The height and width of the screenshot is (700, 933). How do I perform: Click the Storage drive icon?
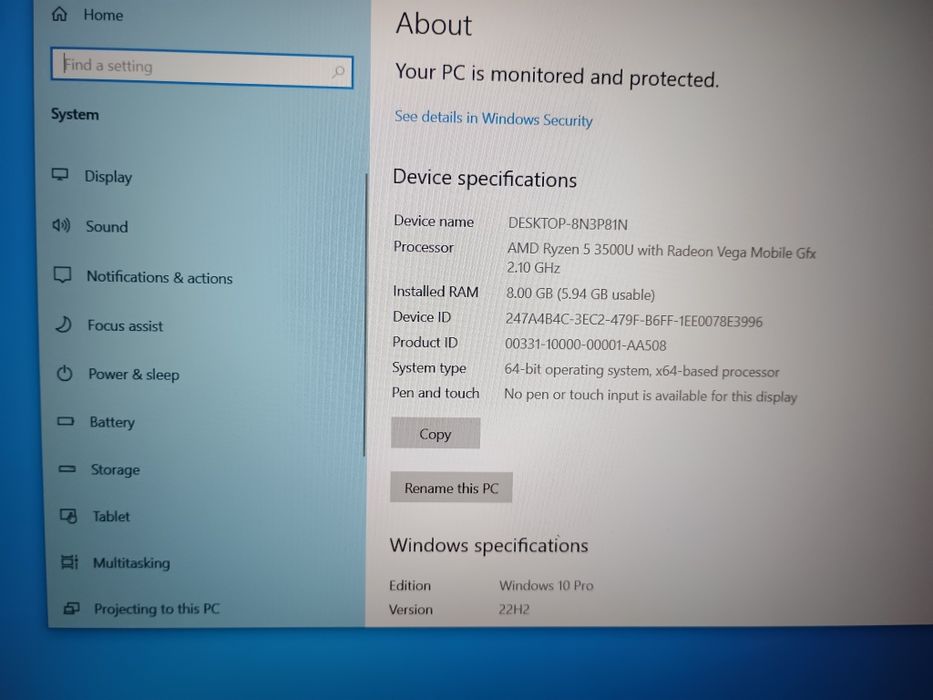coord(67,469)
